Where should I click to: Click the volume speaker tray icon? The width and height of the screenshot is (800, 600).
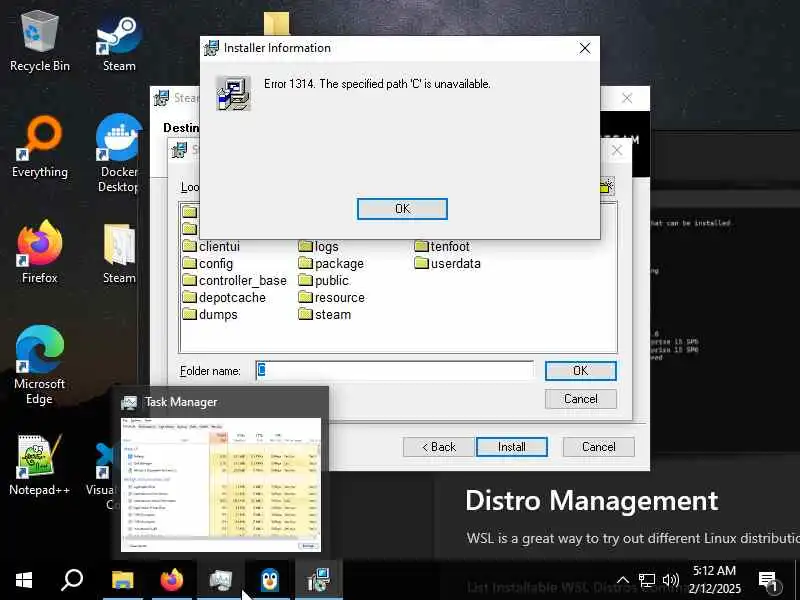(670, 580)
